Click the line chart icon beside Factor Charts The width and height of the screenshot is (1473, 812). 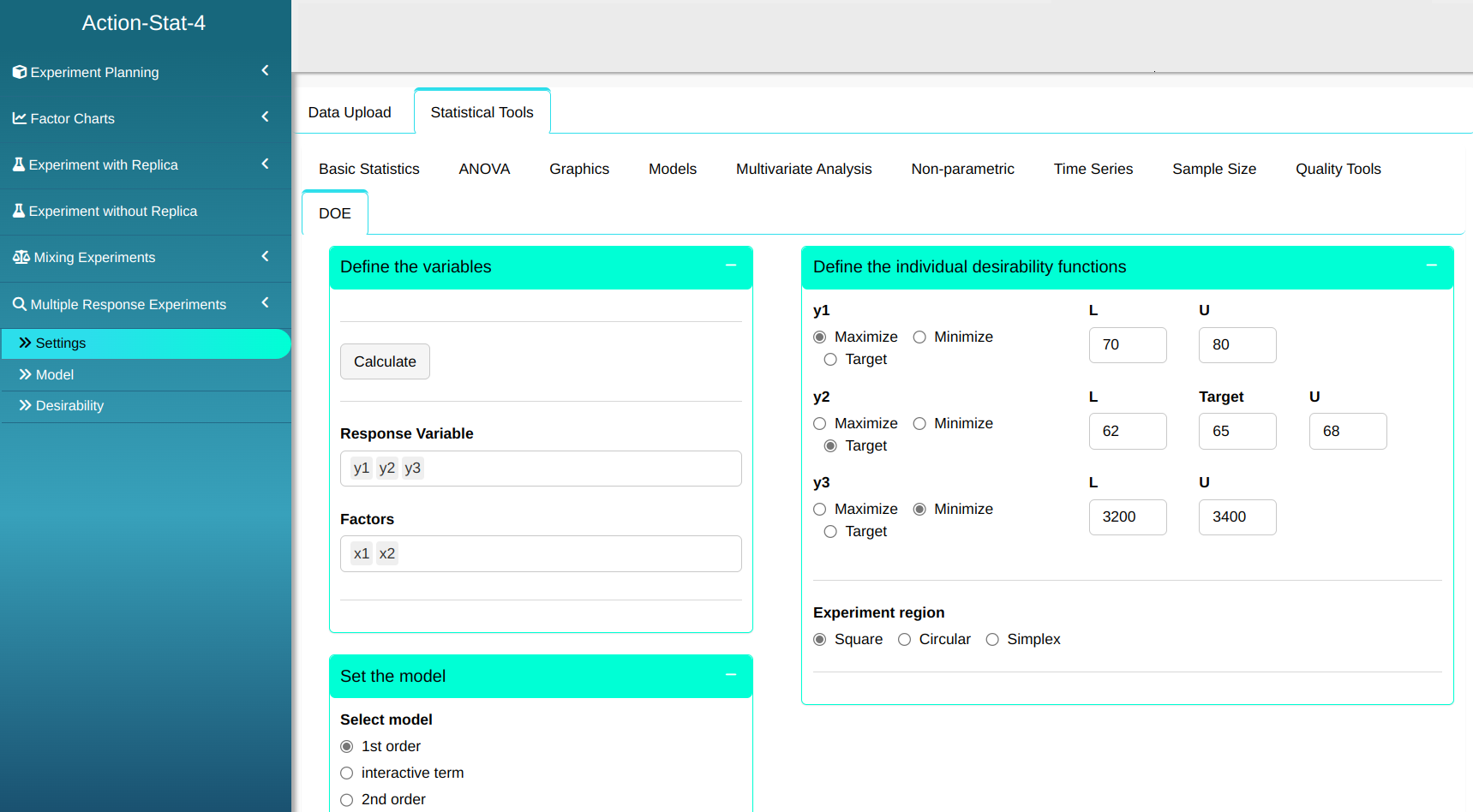click(19, 118)
